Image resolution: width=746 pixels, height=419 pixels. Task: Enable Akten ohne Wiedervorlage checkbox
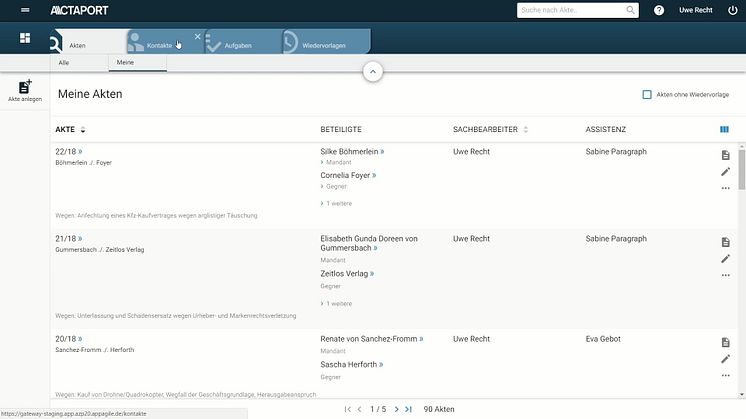[x=647, y=95]
